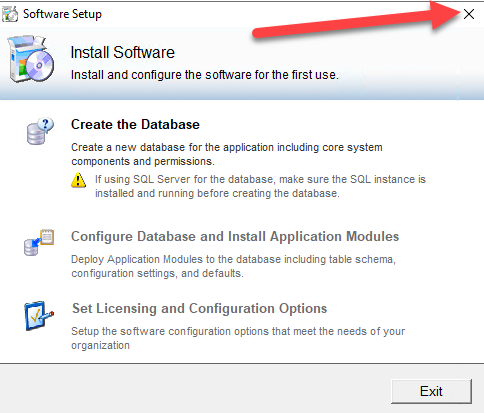Close the Software Setup window

point(469,14)
